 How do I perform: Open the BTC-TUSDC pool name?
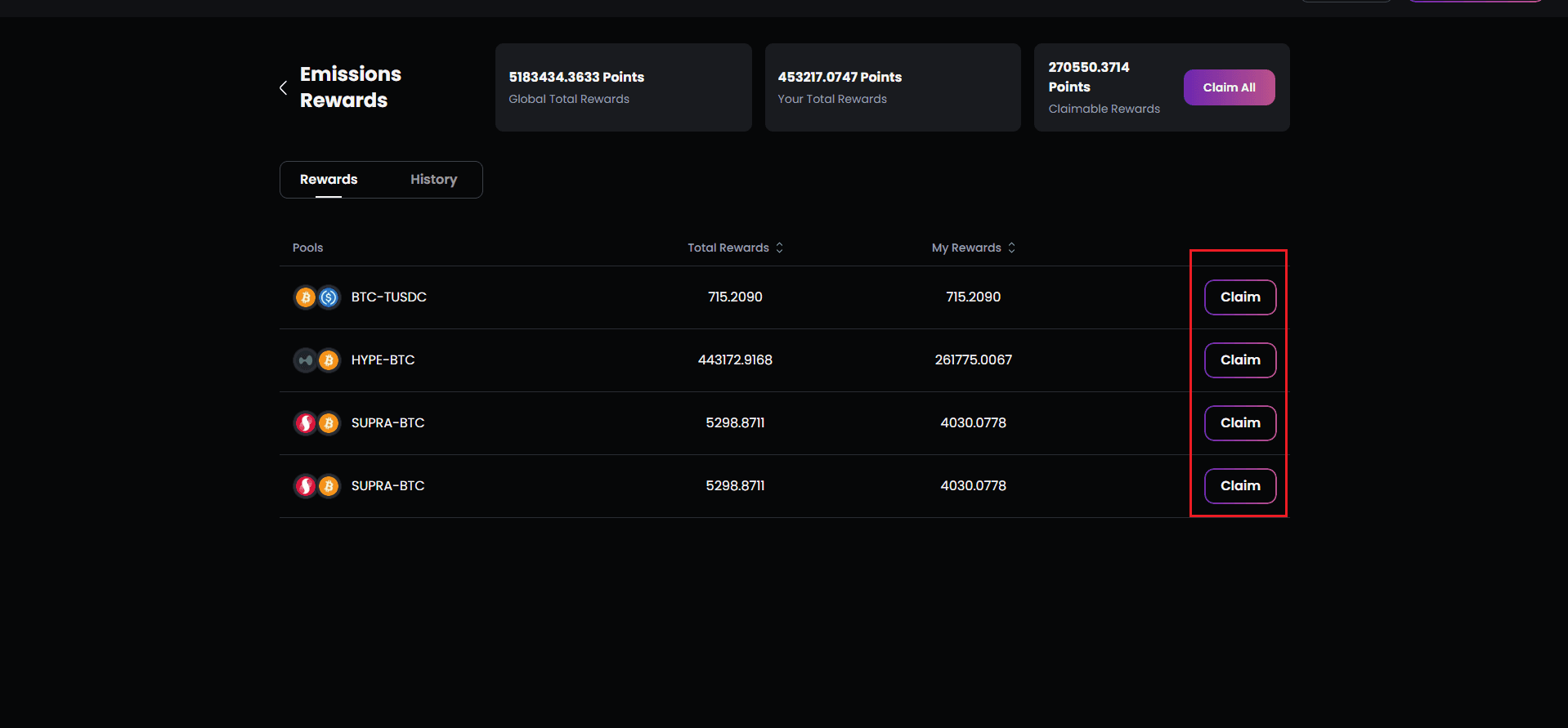pos(388,297)
